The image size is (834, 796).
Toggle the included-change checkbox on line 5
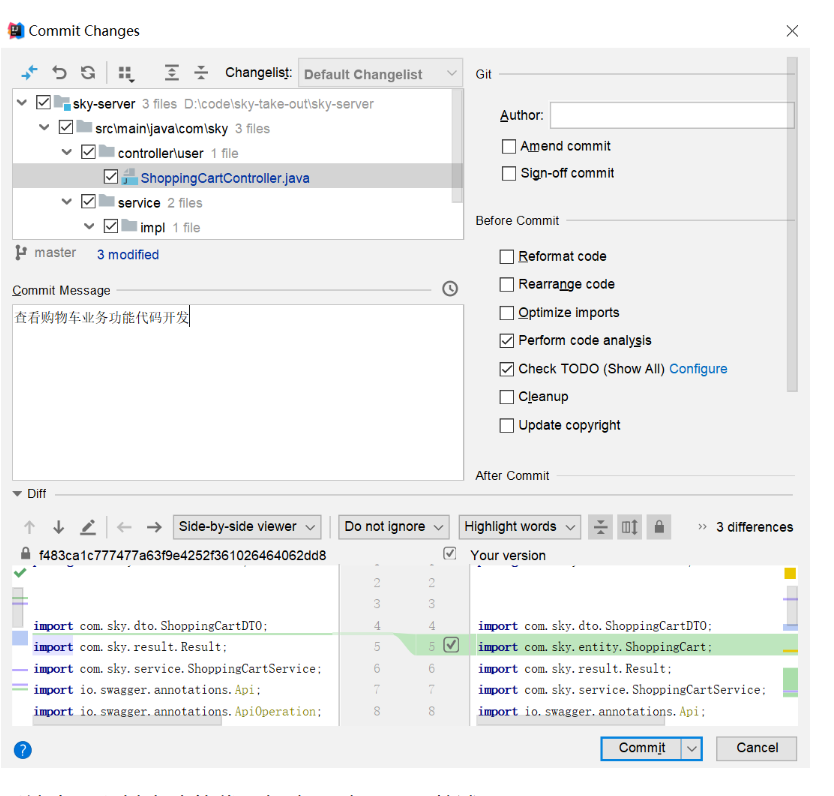pos(451,645)
